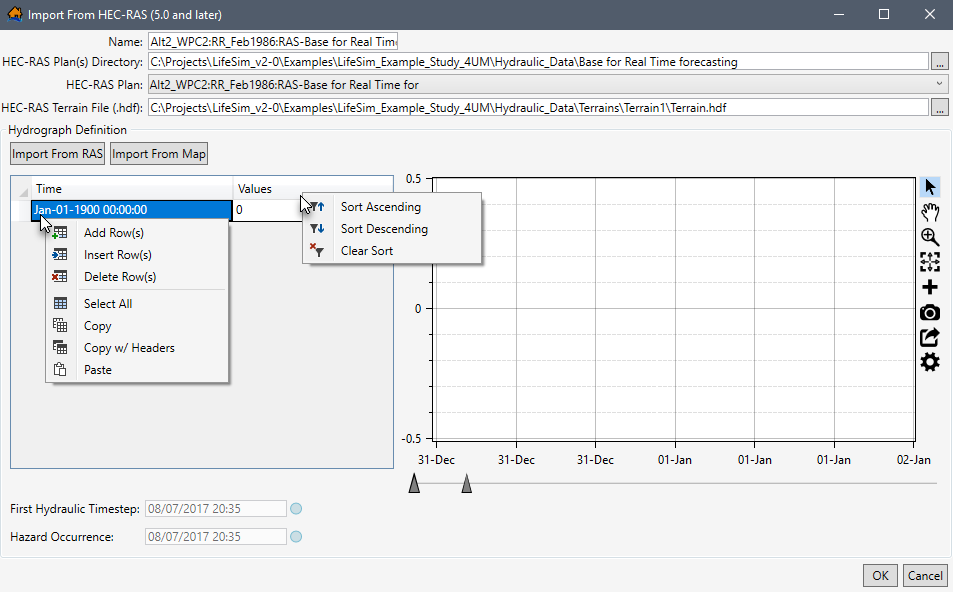Select the add point plus tool
The width and height of the screenshot is (953, 592).
point(930,287)
